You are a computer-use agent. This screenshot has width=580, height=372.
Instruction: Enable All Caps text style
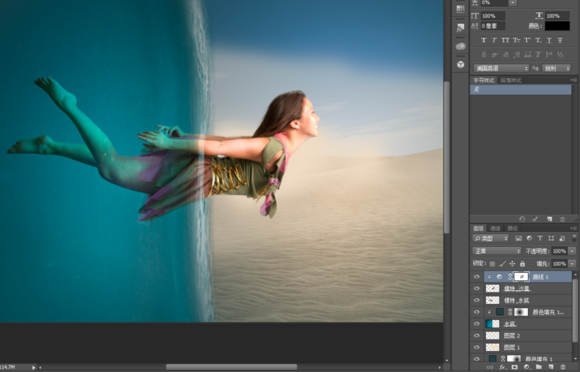pyautogui.click(x=505, y=40)
